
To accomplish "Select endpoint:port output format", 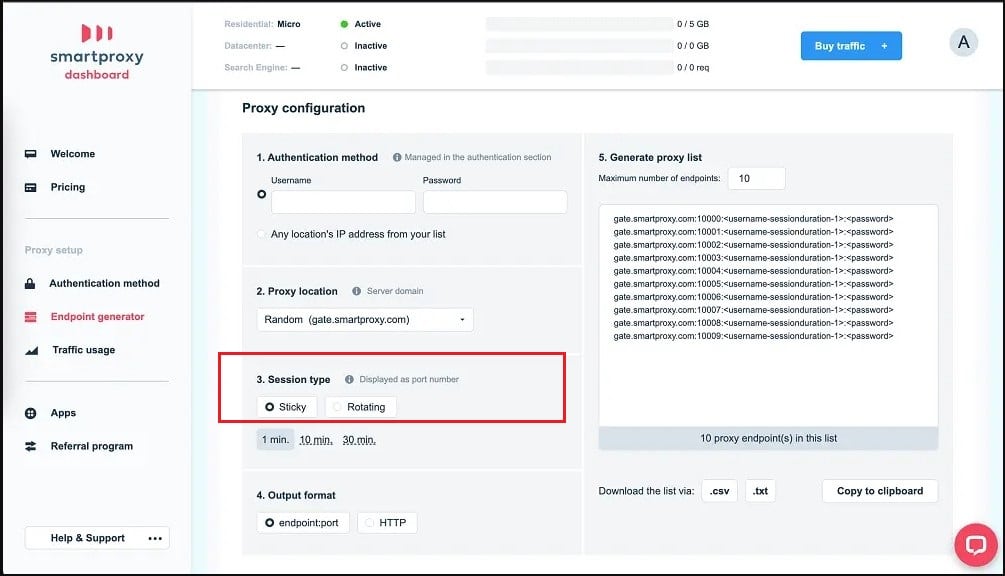I will [303, 523].
